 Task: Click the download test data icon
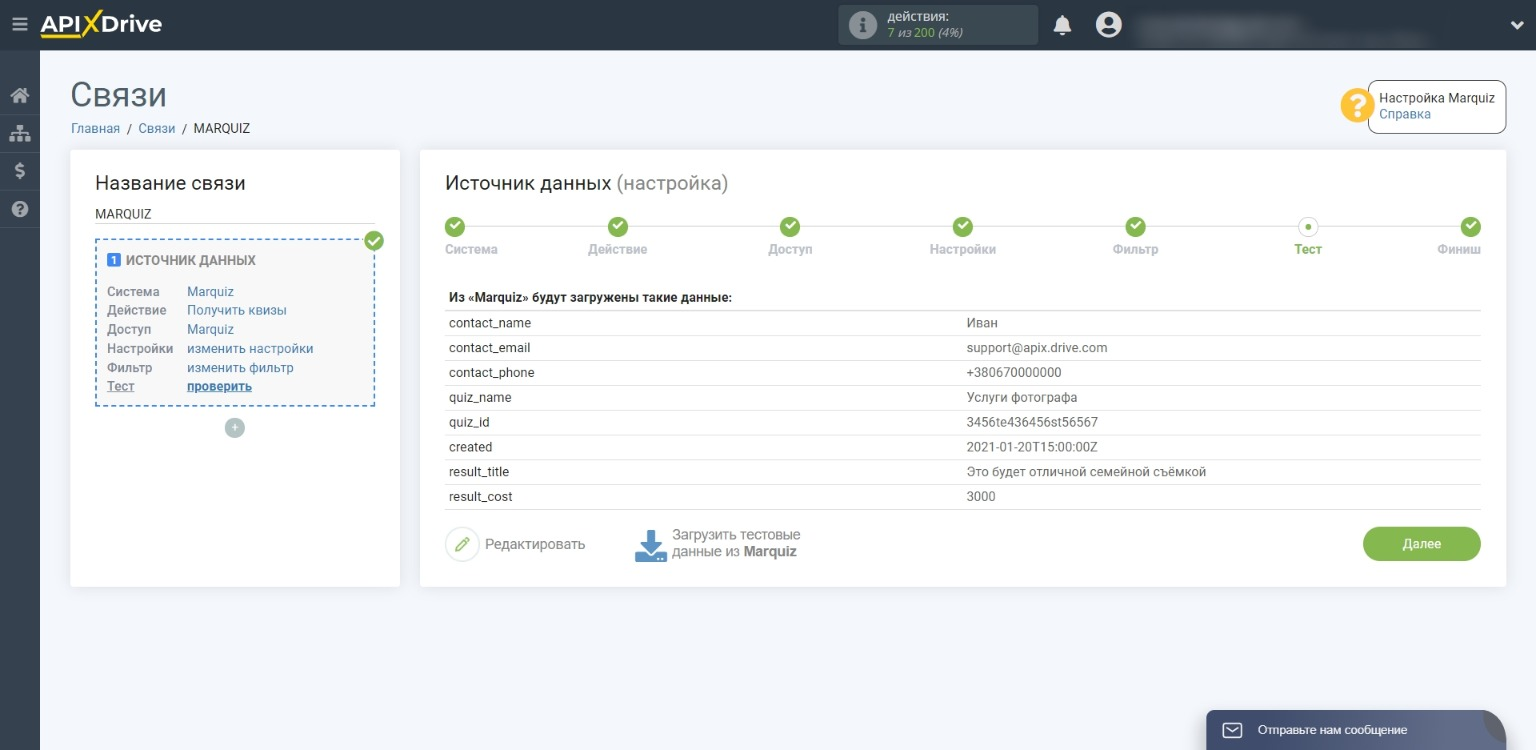[x=651, y=545]
